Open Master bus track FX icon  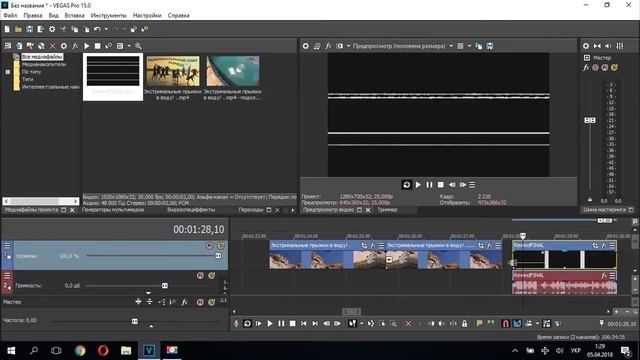[184, 302]
